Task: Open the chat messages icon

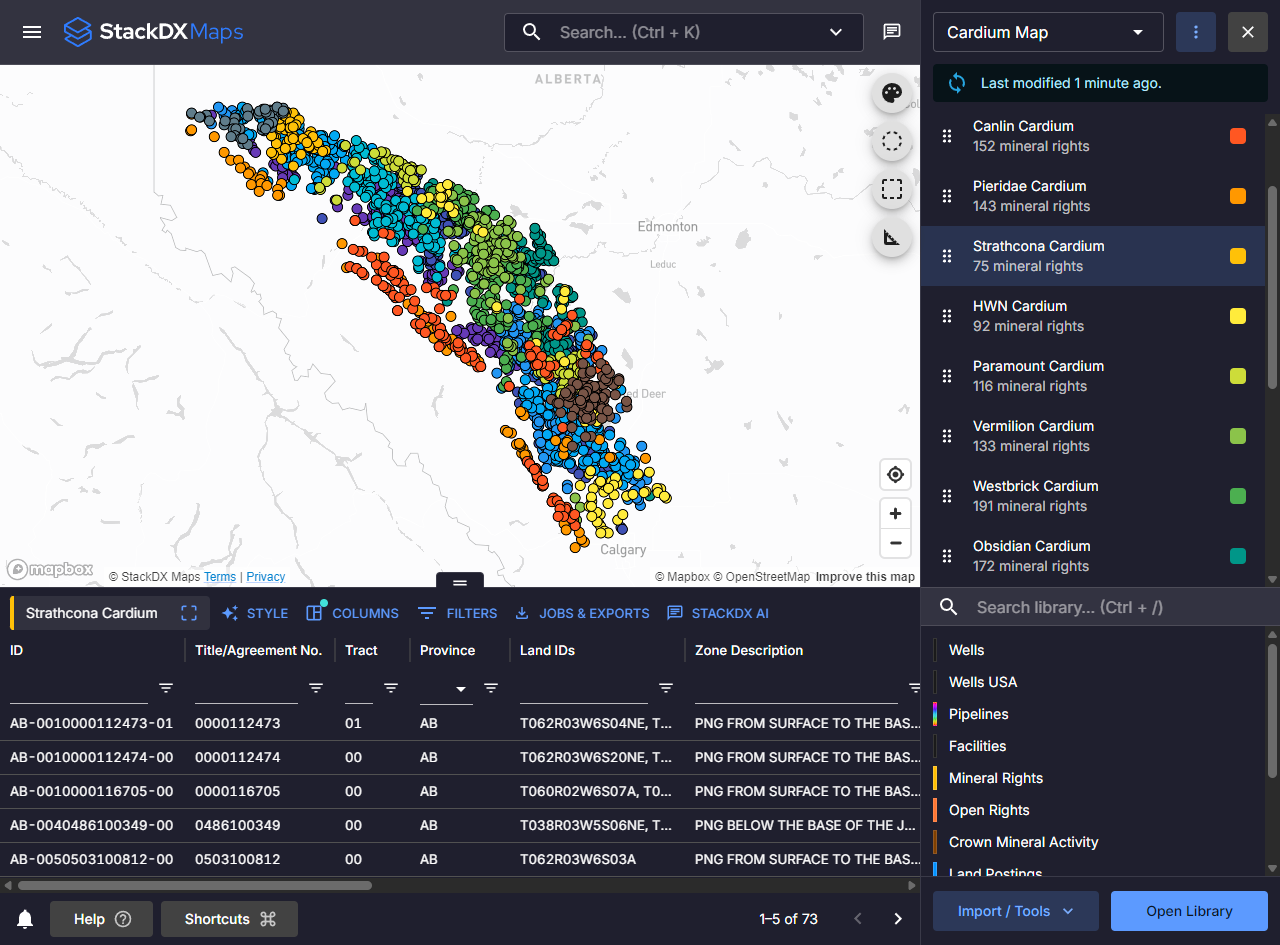Action: 892,32
